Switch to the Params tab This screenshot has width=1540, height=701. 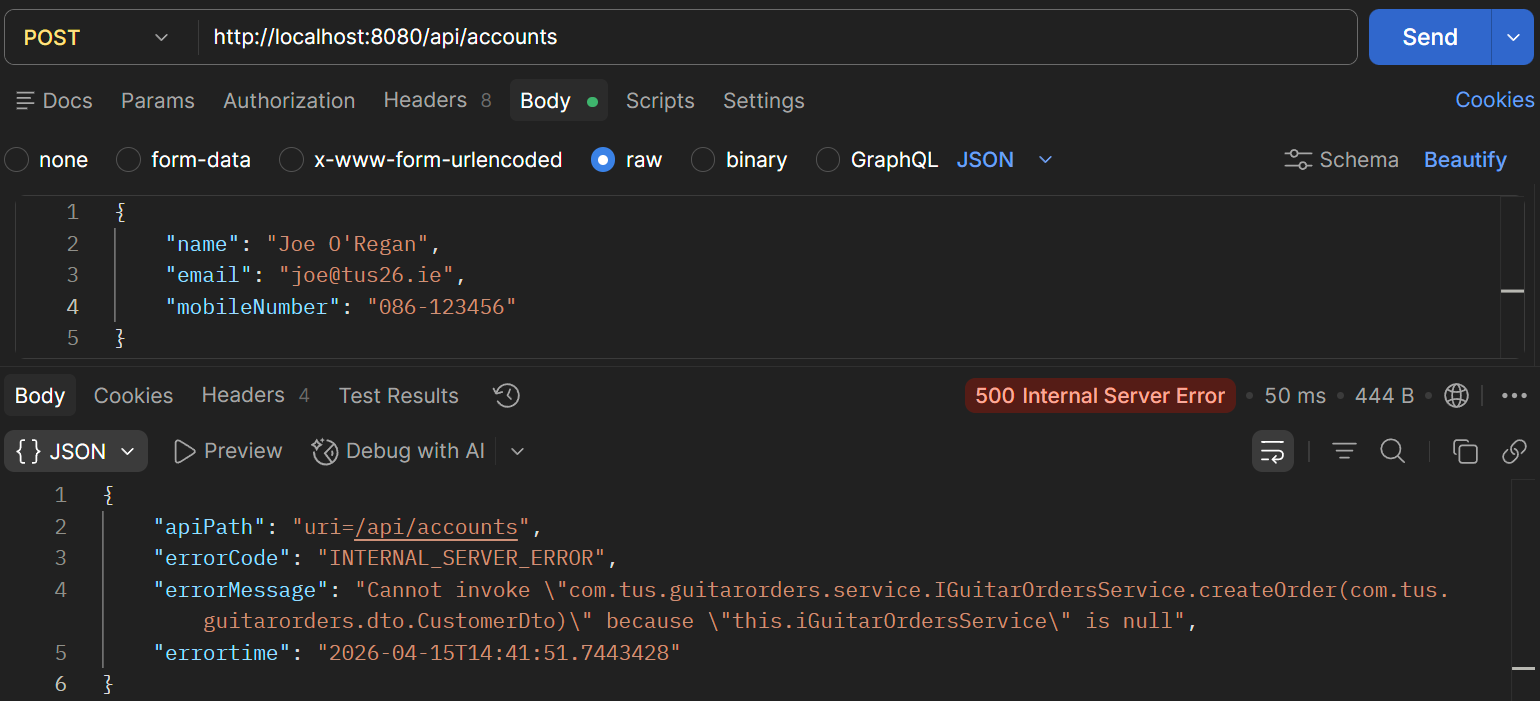point(158,101)
